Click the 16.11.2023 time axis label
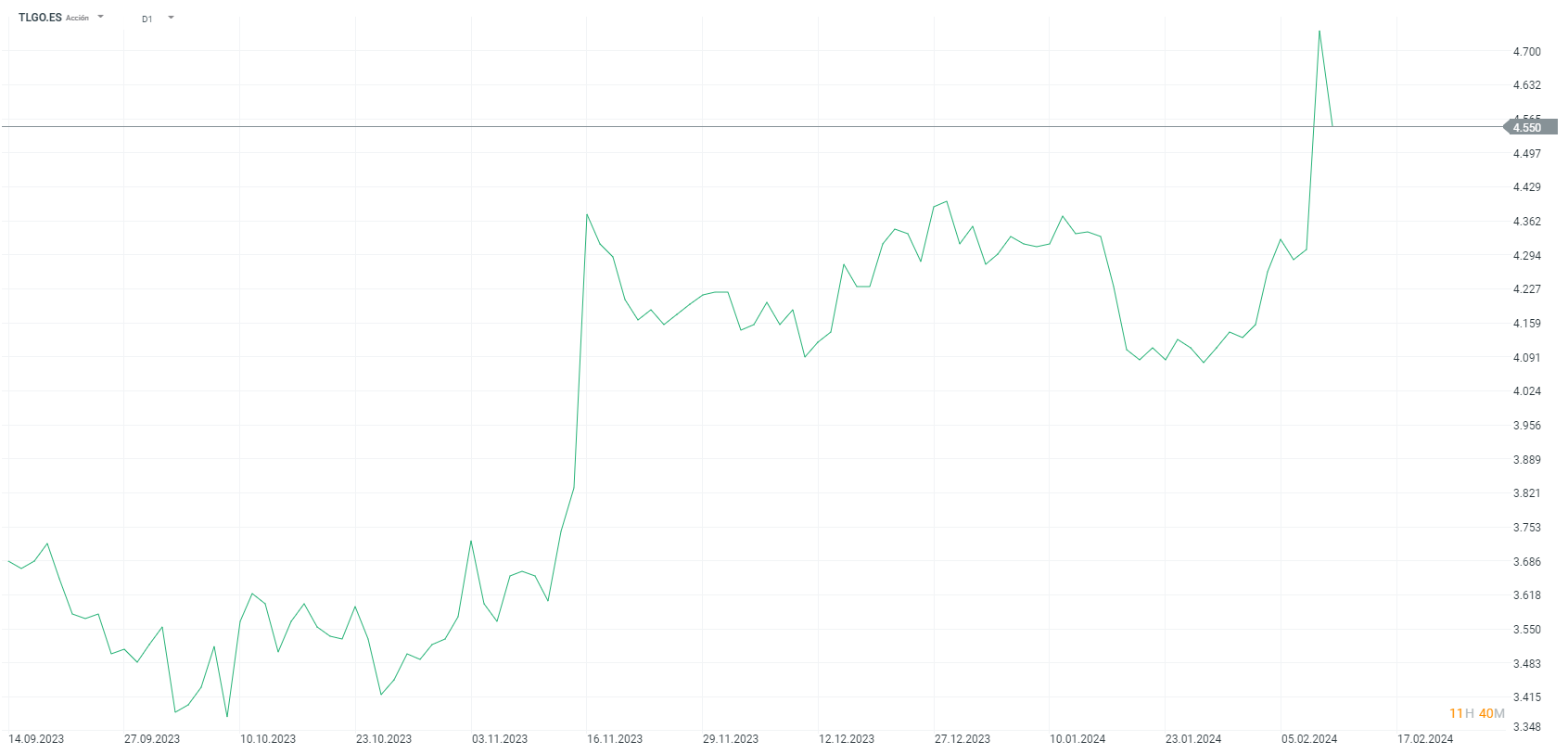The width and height of the screenshot is (1568, 754). [x=615, y=739]
